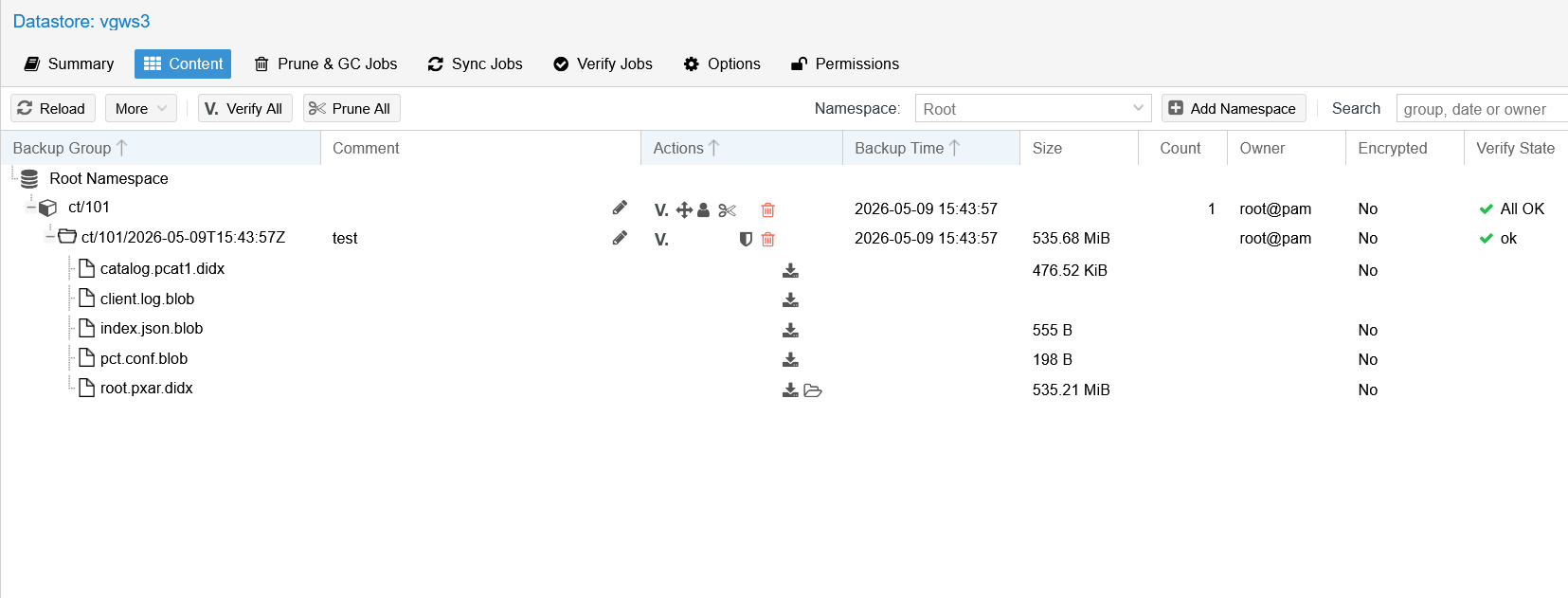Screen dimensions: 1568x598
Task: Edit the 'test' snapshot comment
Action: [x=620, y=238]
